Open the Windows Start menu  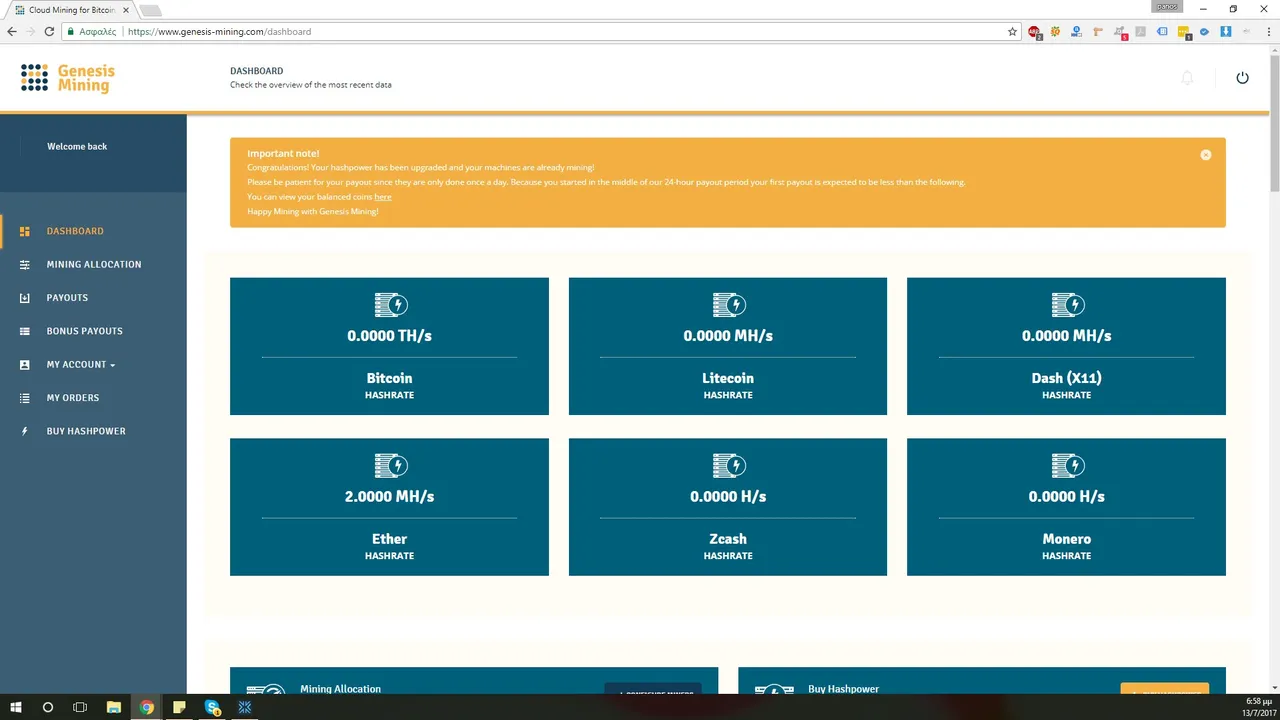tap(15, 707)
